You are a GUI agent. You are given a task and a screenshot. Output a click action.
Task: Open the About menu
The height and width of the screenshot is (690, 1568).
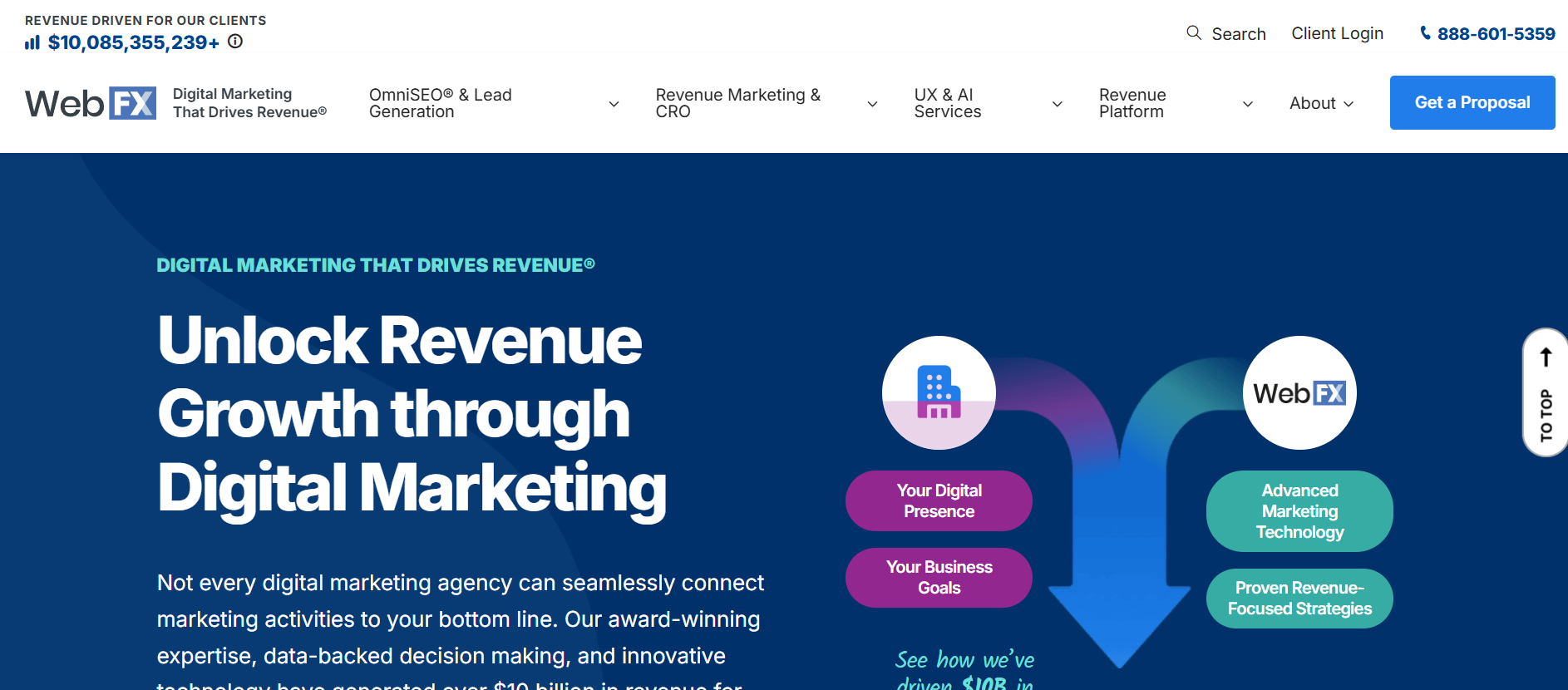tap(1321, 103)
